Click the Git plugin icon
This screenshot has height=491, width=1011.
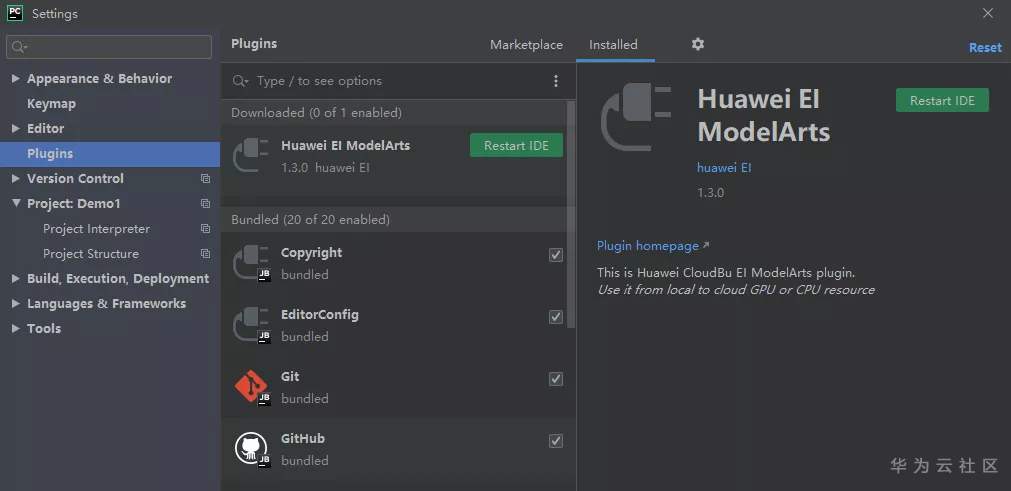tap(251, 387)
